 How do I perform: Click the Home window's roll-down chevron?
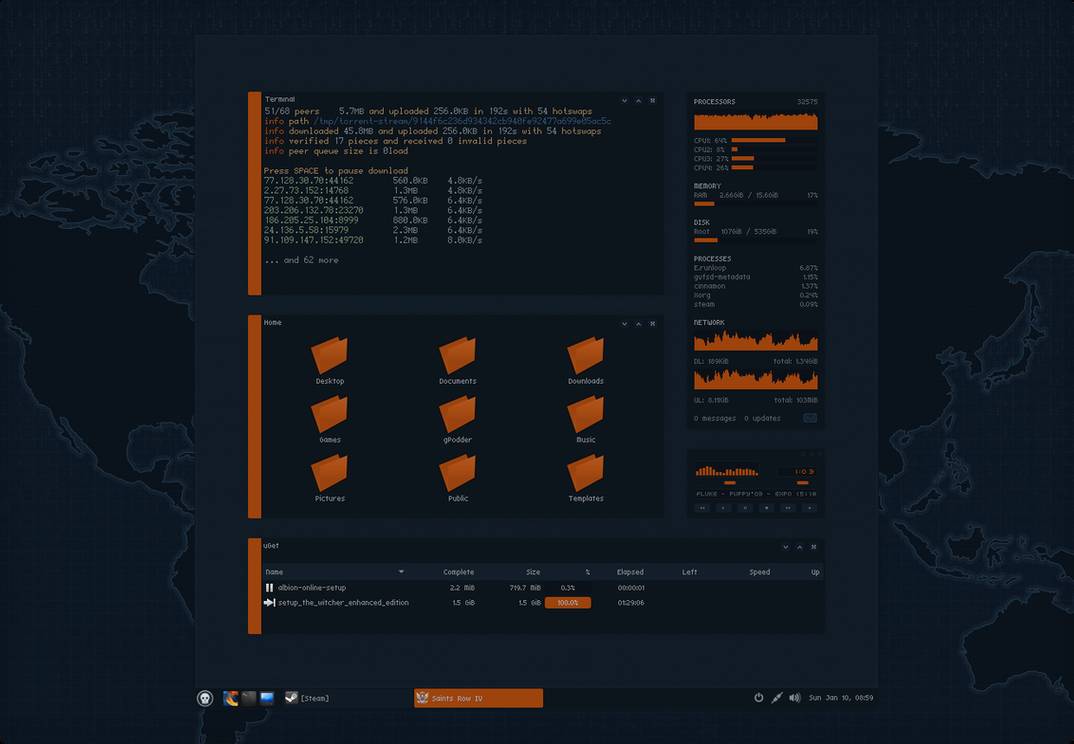(x=624, y=323)
